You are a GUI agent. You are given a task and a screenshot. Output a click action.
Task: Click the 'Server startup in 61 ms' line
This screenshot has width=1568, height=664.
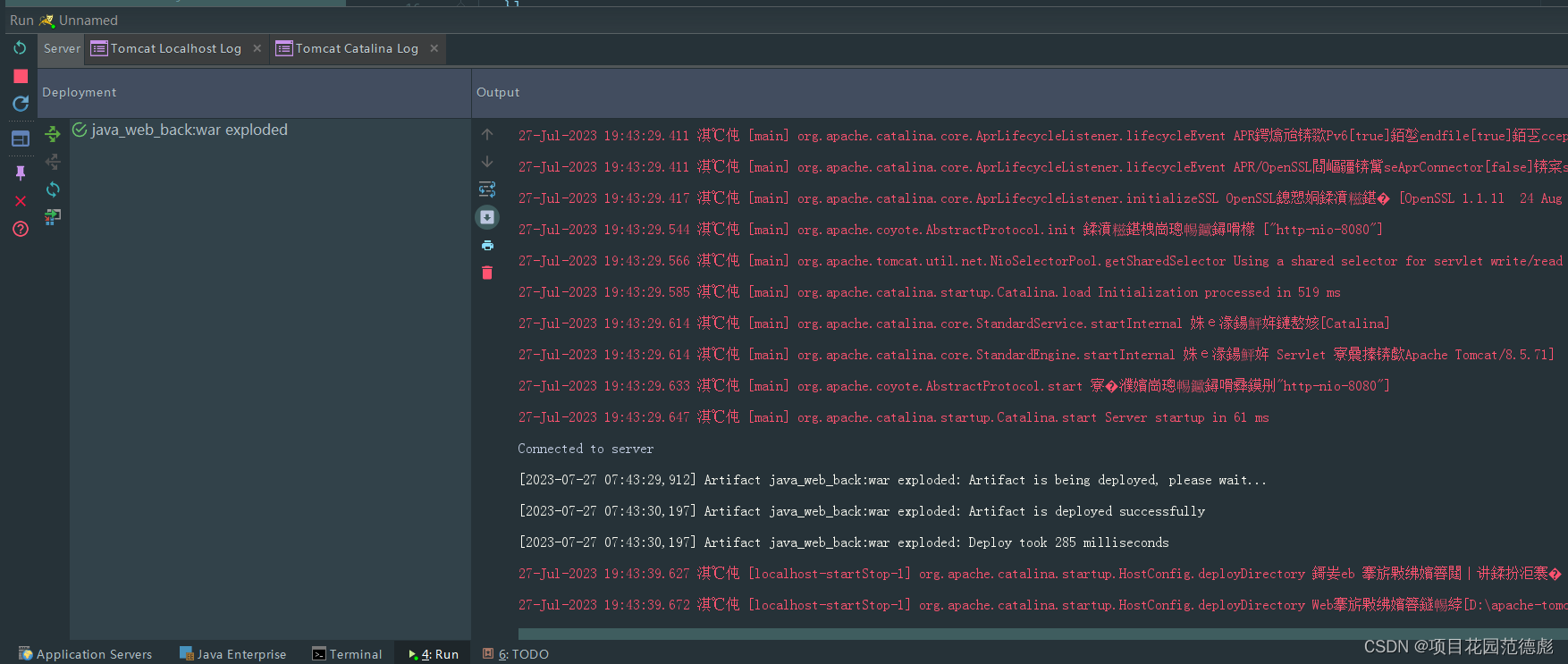click(x=893, y=417)
